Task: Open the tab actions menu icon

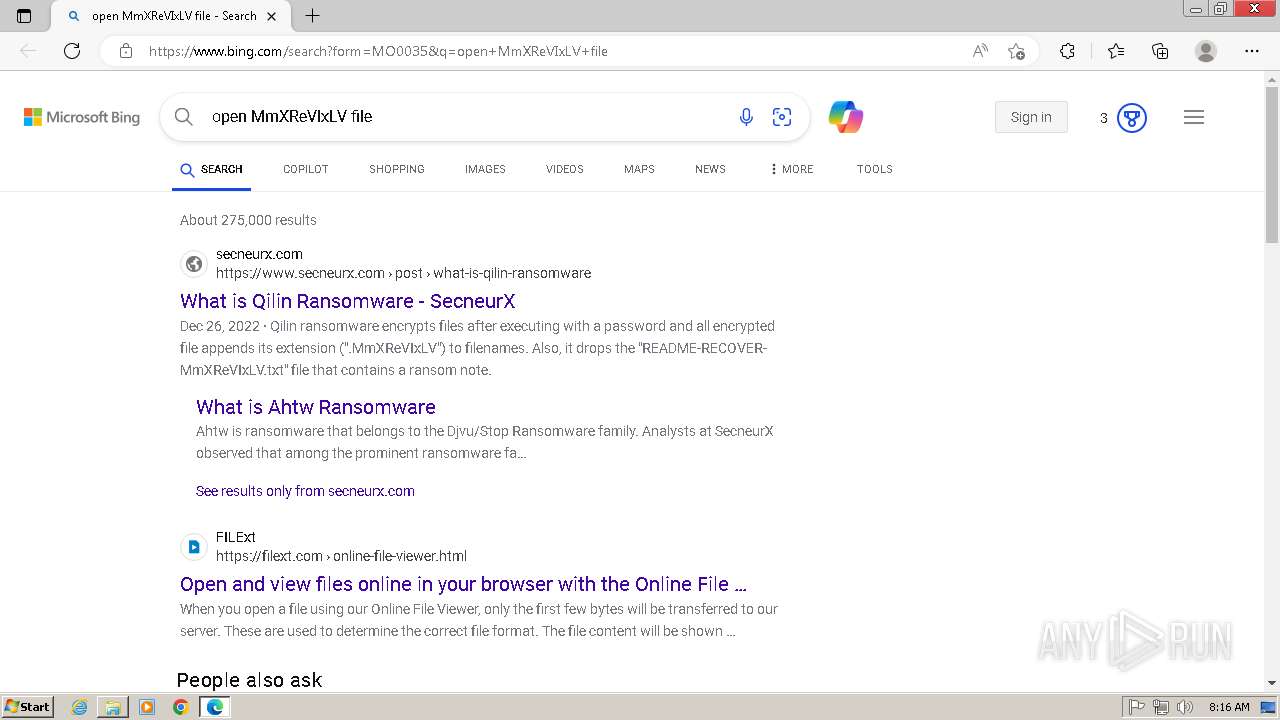Action: 24,16
